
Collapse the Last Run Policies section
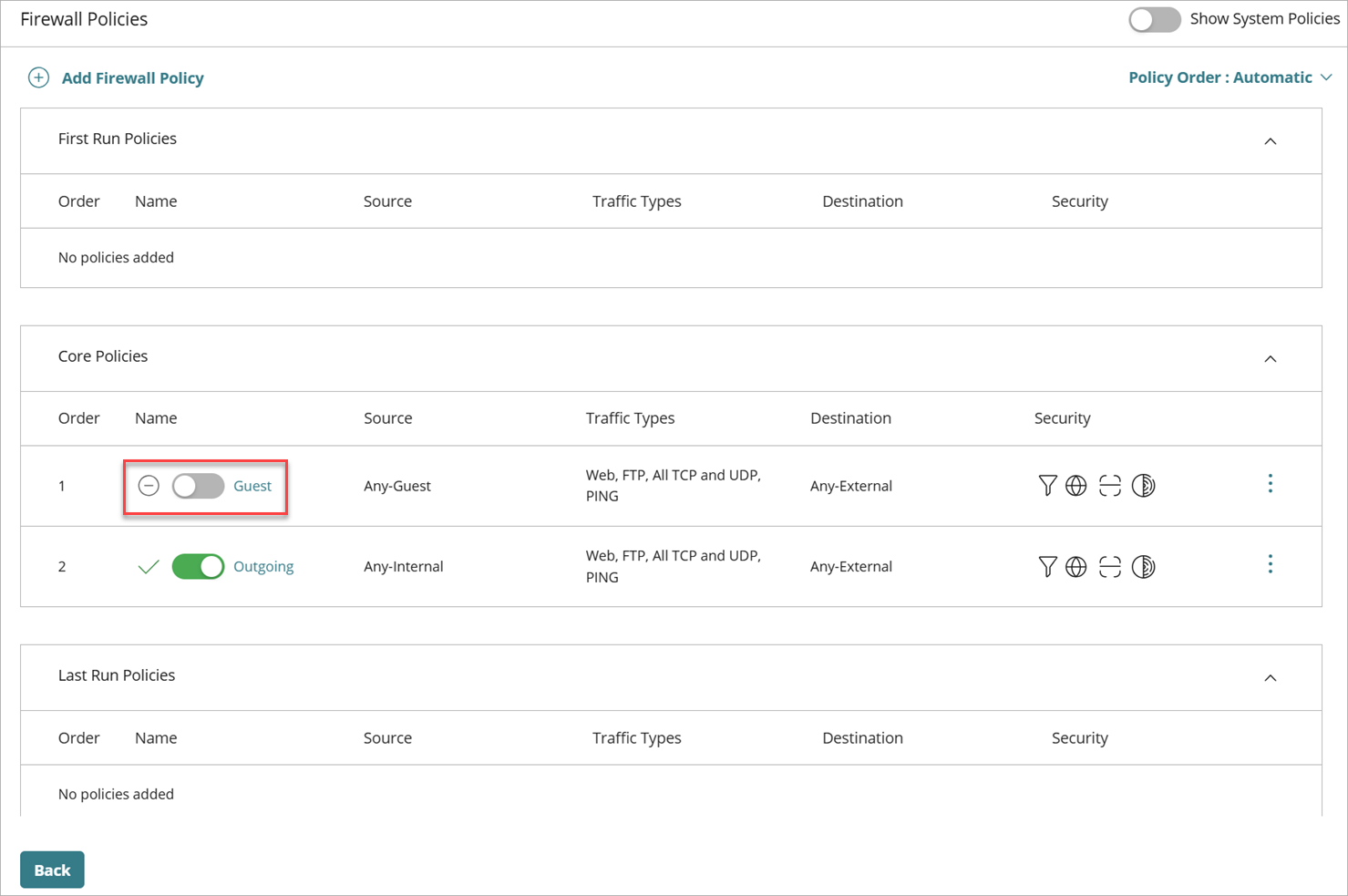(1271, 677)
